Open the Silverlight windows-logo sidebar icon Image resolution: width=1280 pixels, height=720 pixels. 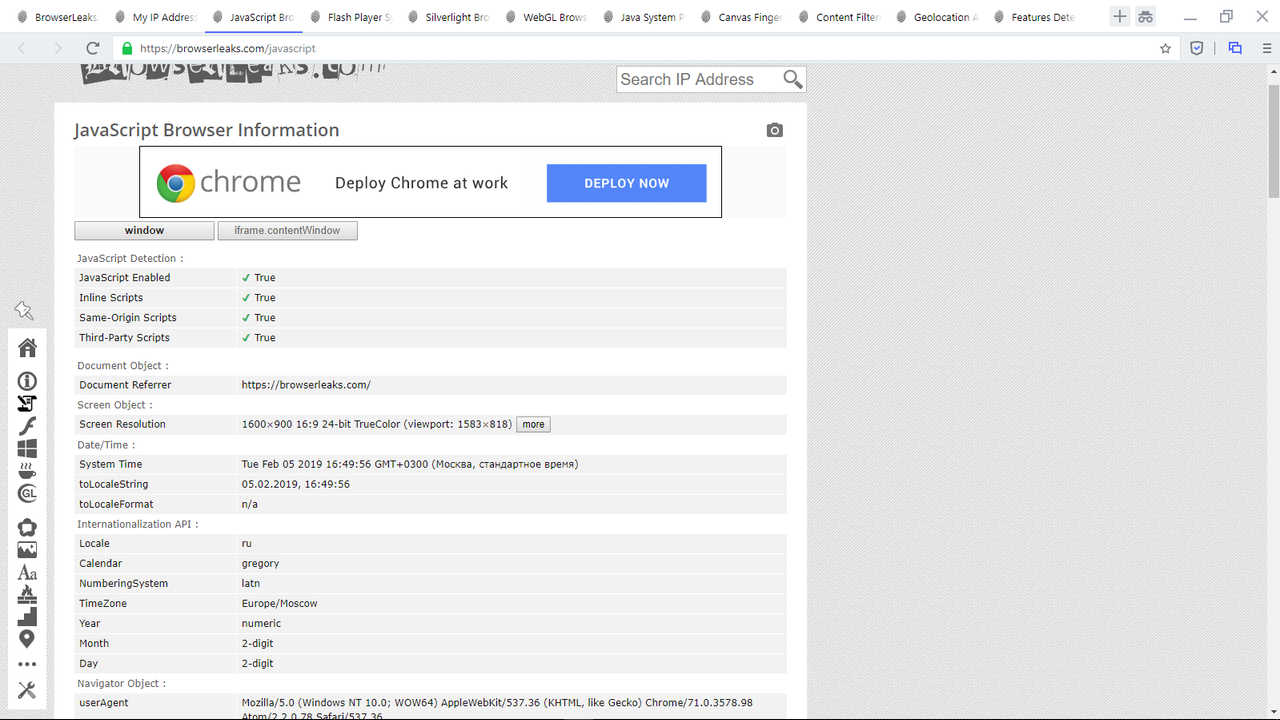click(x=27, y=449)
